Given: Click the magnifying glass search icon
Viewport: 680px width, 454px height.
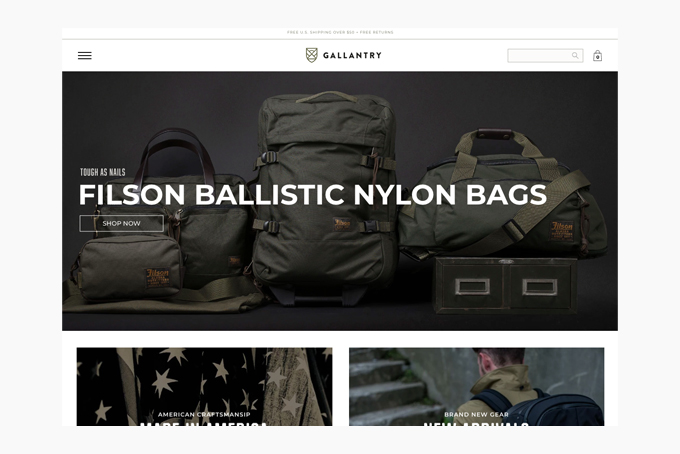Looking at the screenshot, I should click(575, 56).
